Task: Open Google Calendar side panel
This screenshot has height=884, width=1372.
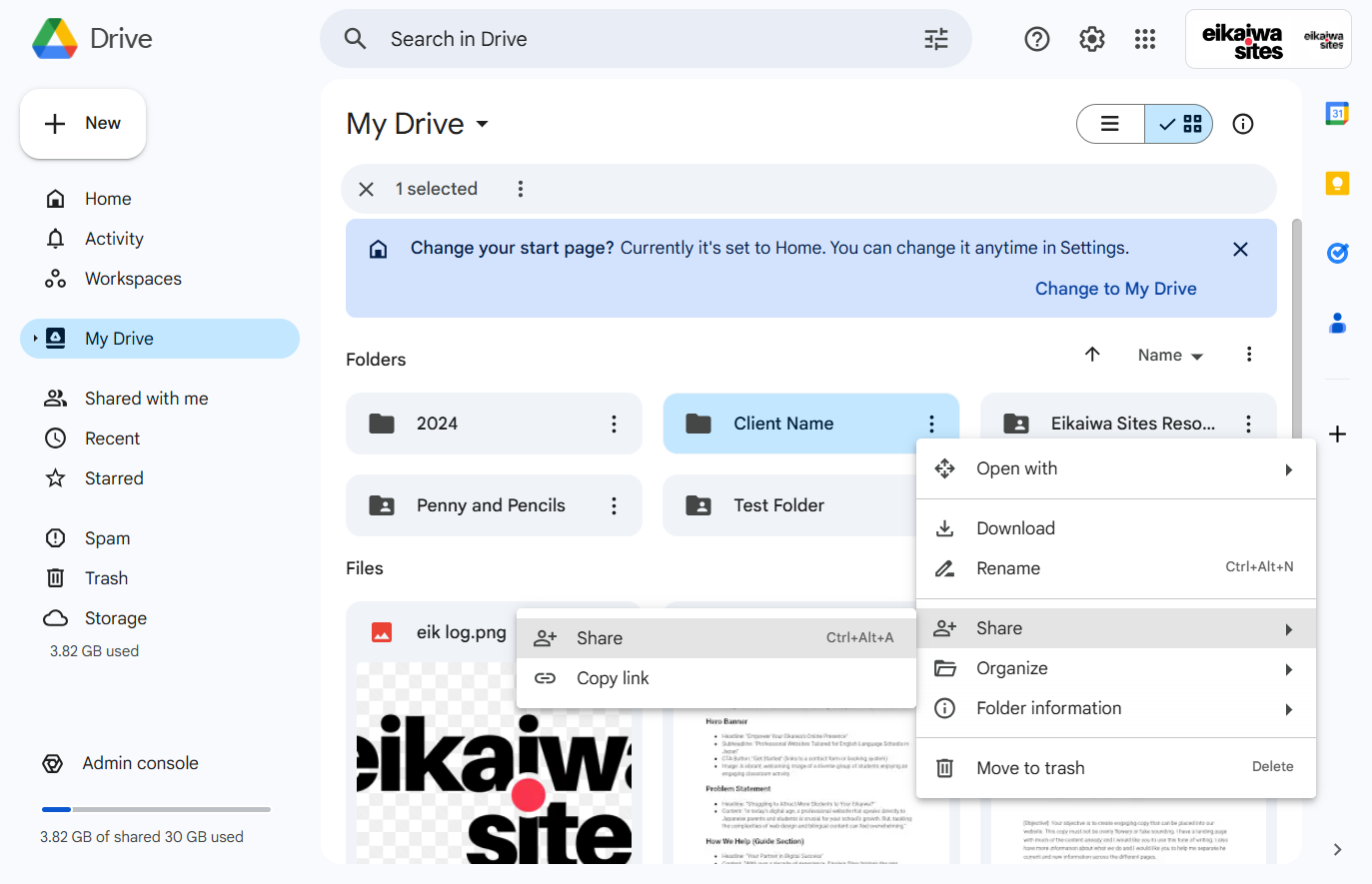Action: (1337, 113)
